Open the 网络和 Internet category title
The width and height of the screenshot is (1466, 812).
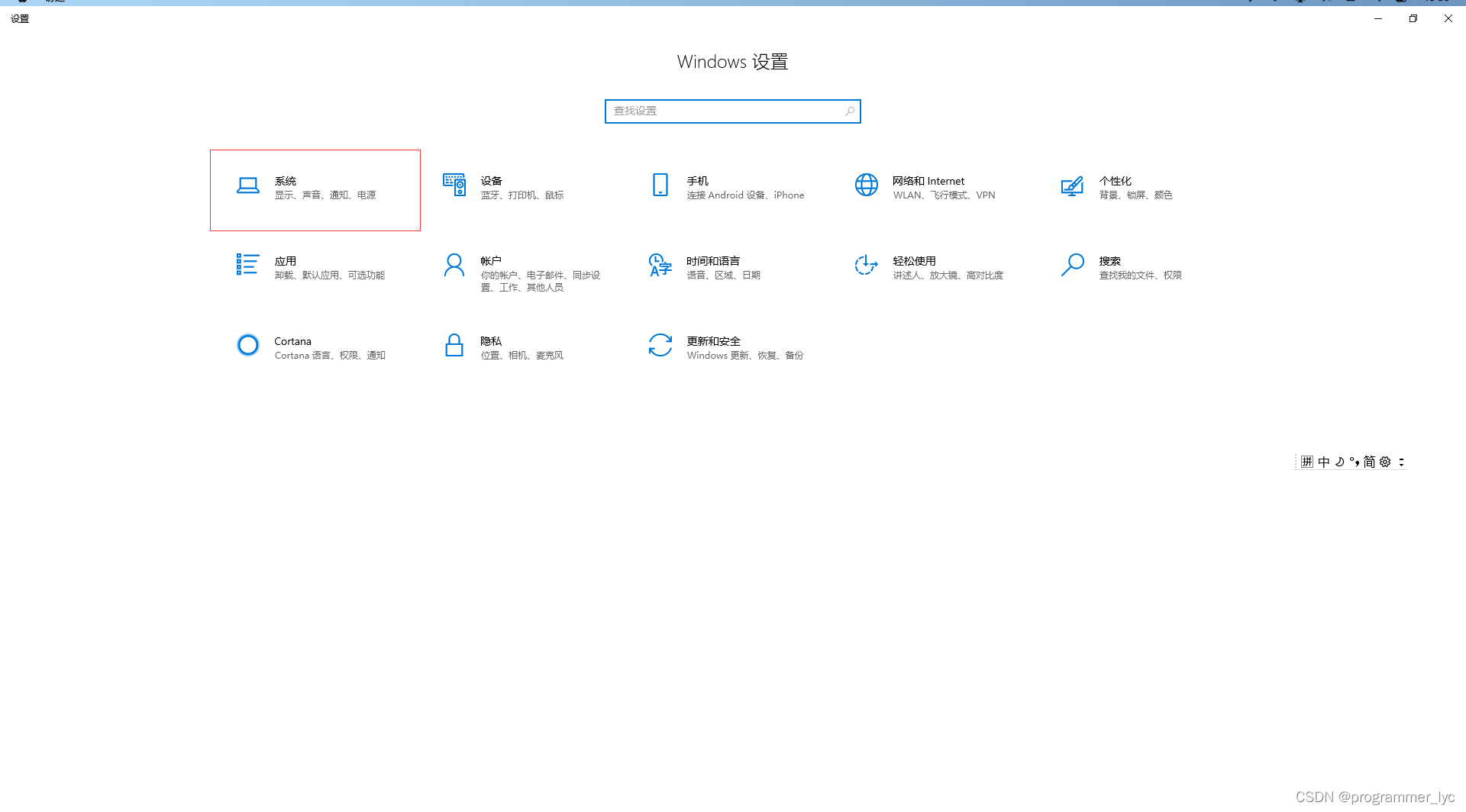tap(928, 181)
